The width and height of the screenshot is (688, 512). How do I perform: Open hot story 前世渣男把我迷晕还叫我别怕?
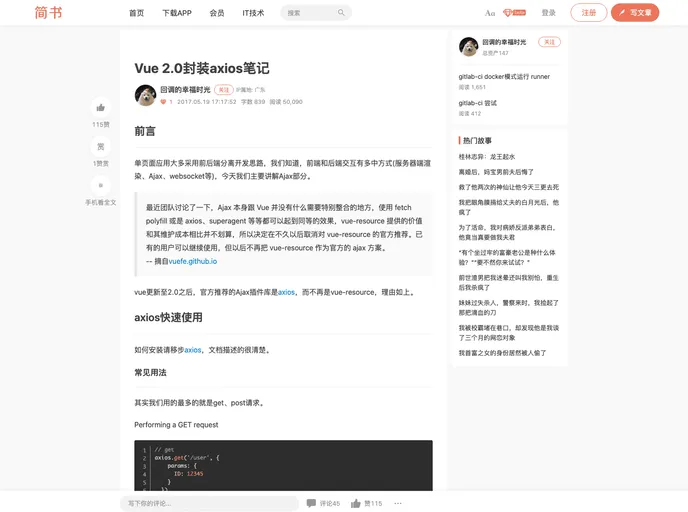[509, 283]
